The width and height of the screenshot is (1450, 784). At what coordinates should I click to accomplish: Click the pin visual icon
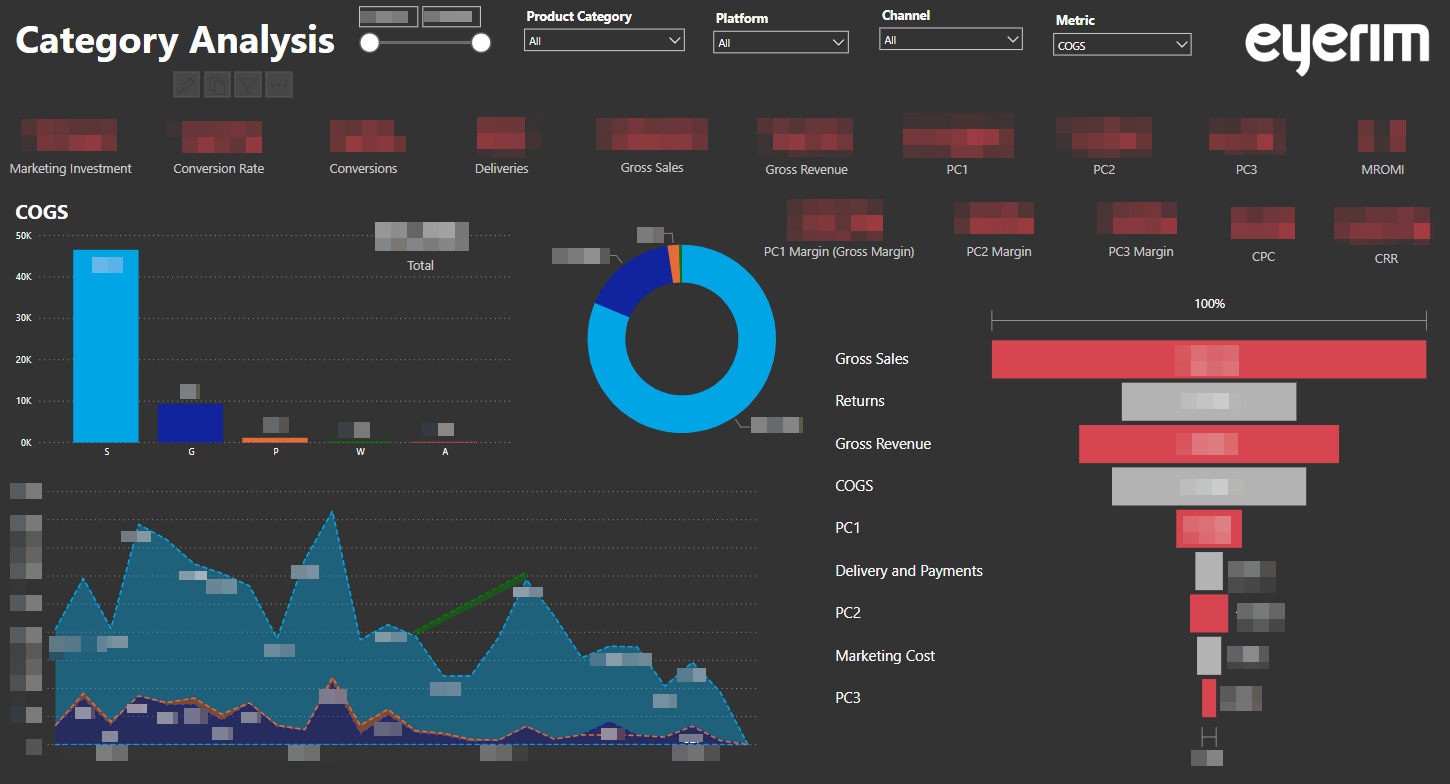(186, 85)
